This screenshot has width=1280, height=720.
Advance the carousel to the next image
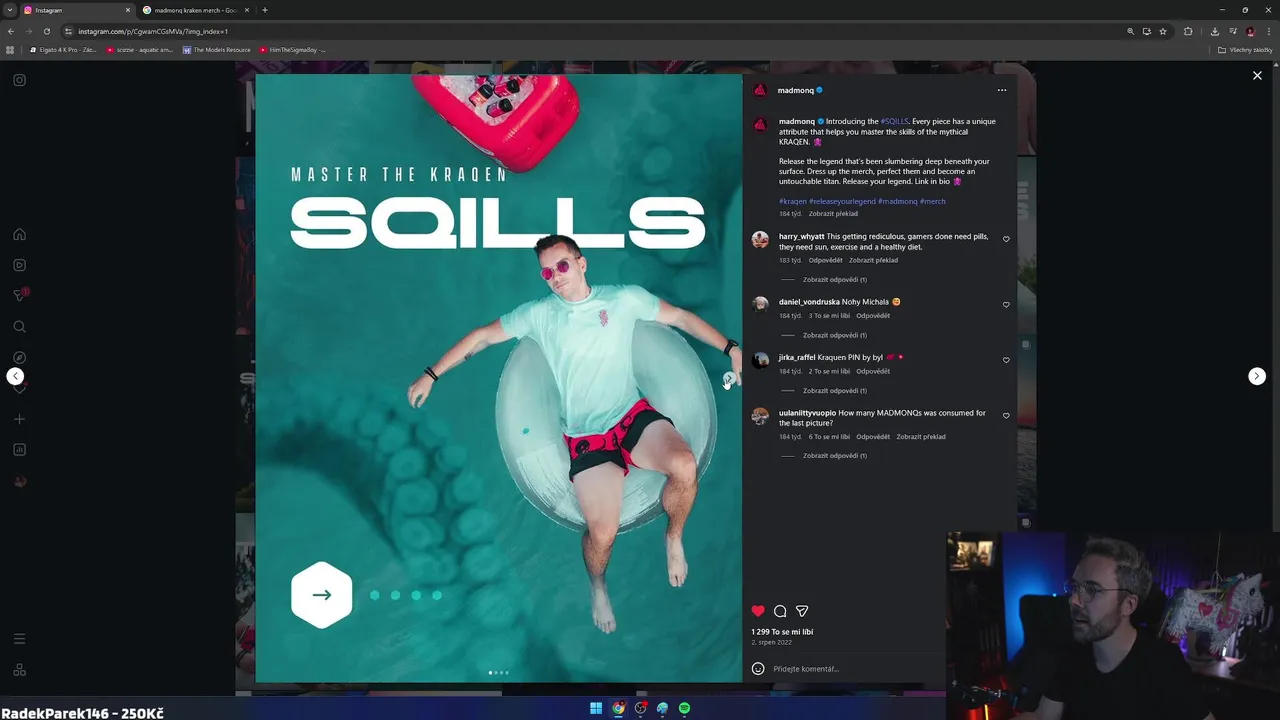pos(729,379)
